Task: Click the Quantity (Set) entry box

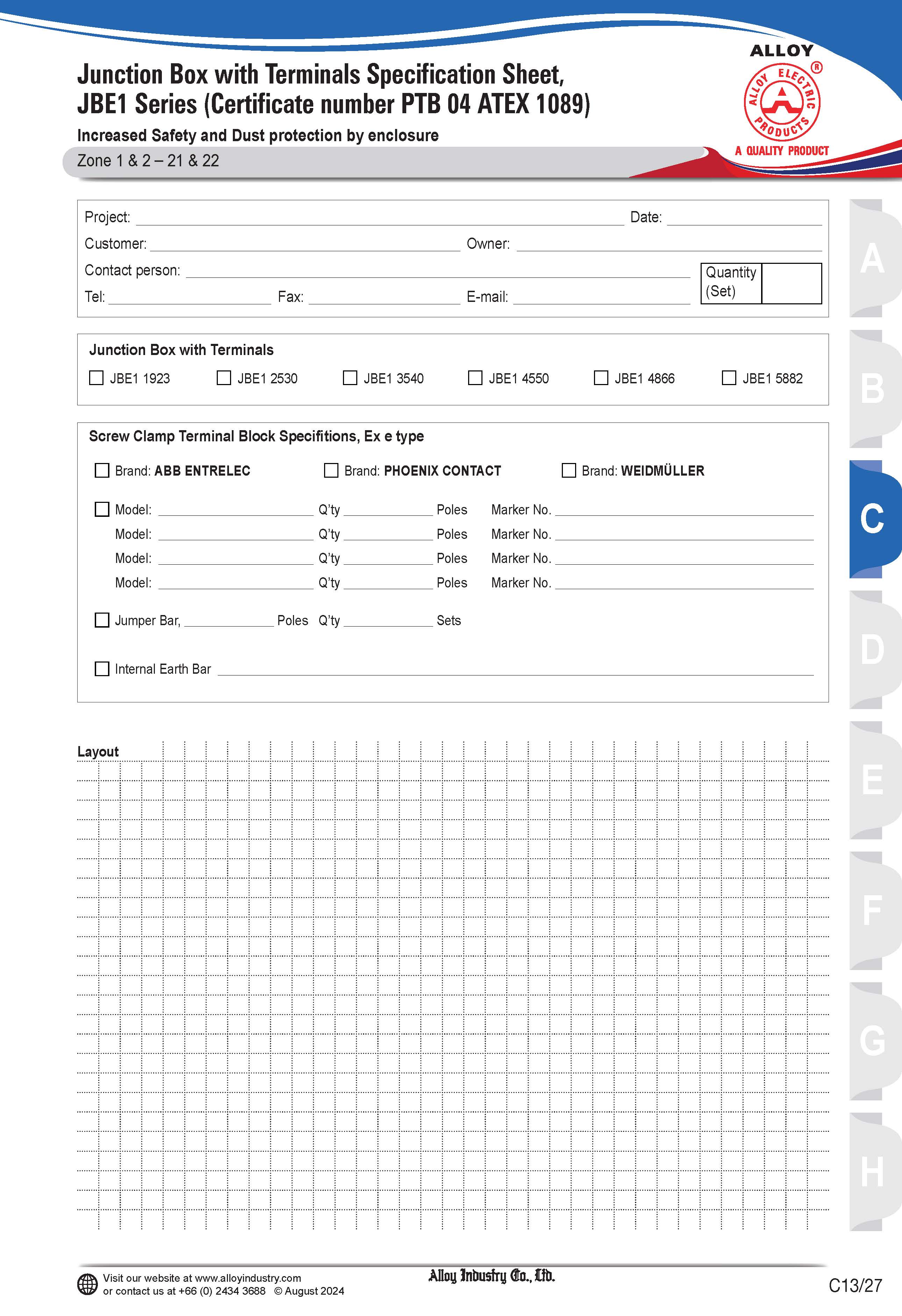Action: click(x=792, y=283)
